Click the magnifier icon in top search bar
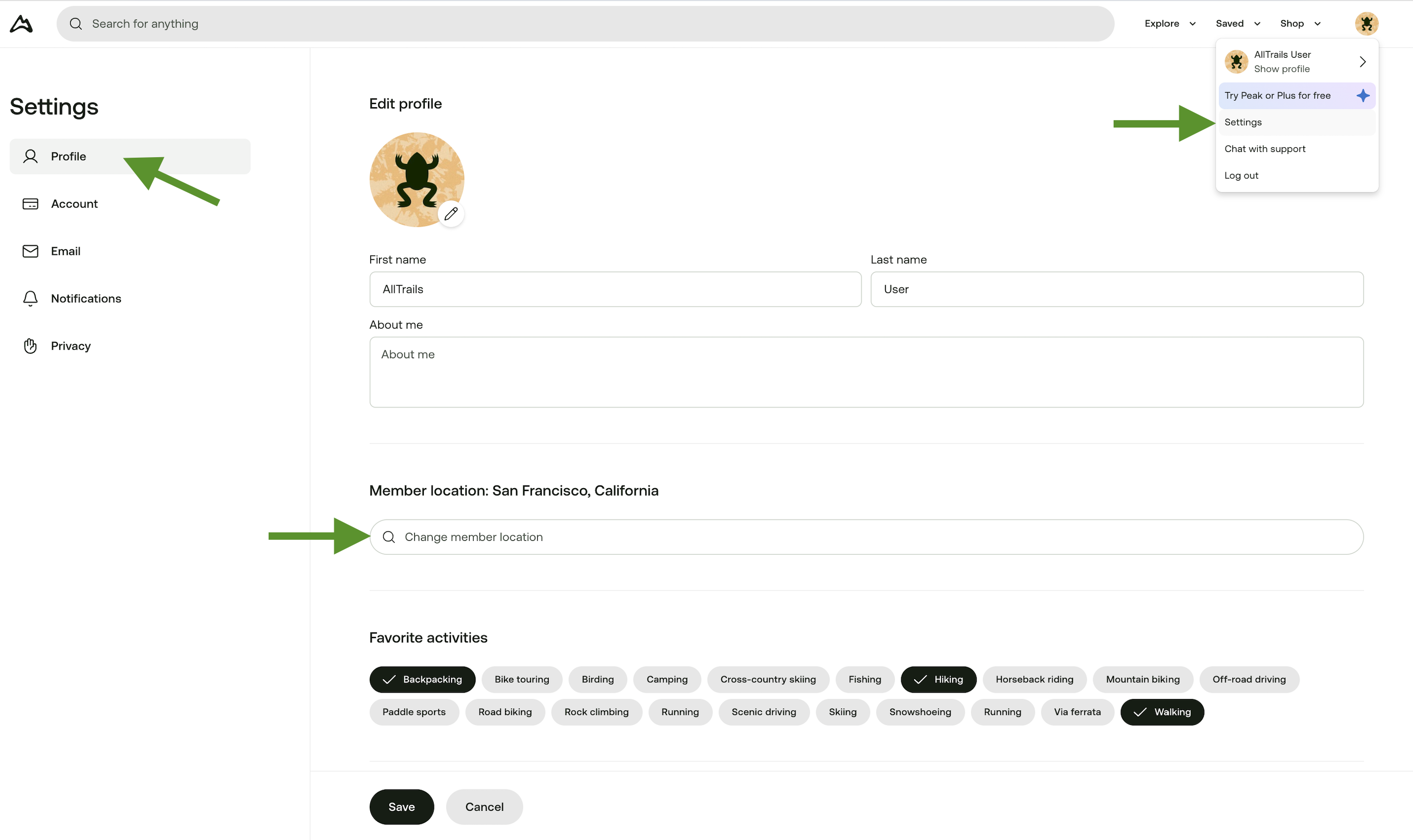The height and width of the screenshot is (840, 1413). point(76,24)
